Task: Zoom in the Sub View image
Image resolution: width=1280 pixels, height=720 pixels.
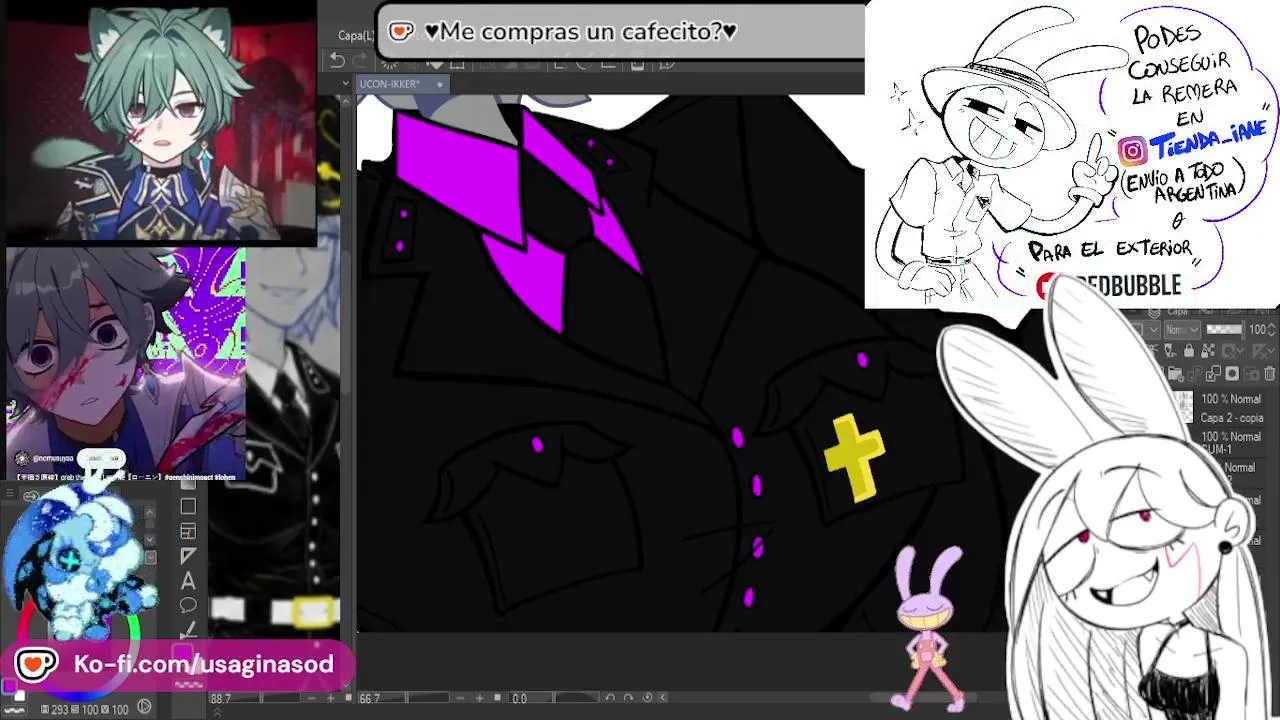Action: tap(331, 698)
